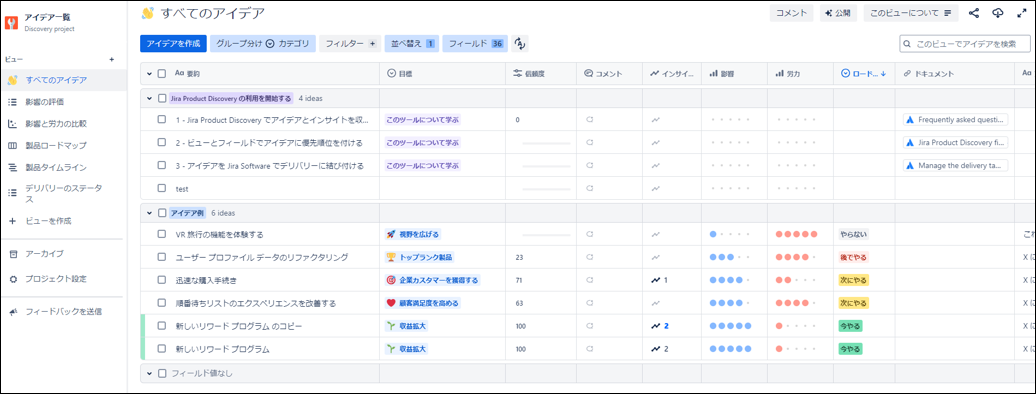Click the Frequently asked questions document chip

[x=955, y=120]
